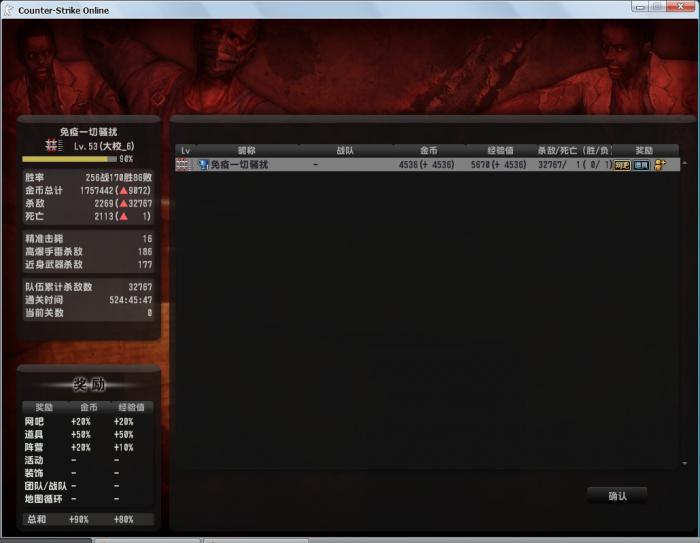Click the 通关时间 value 524:45:47
700x543 pixels.
[131, 300]
